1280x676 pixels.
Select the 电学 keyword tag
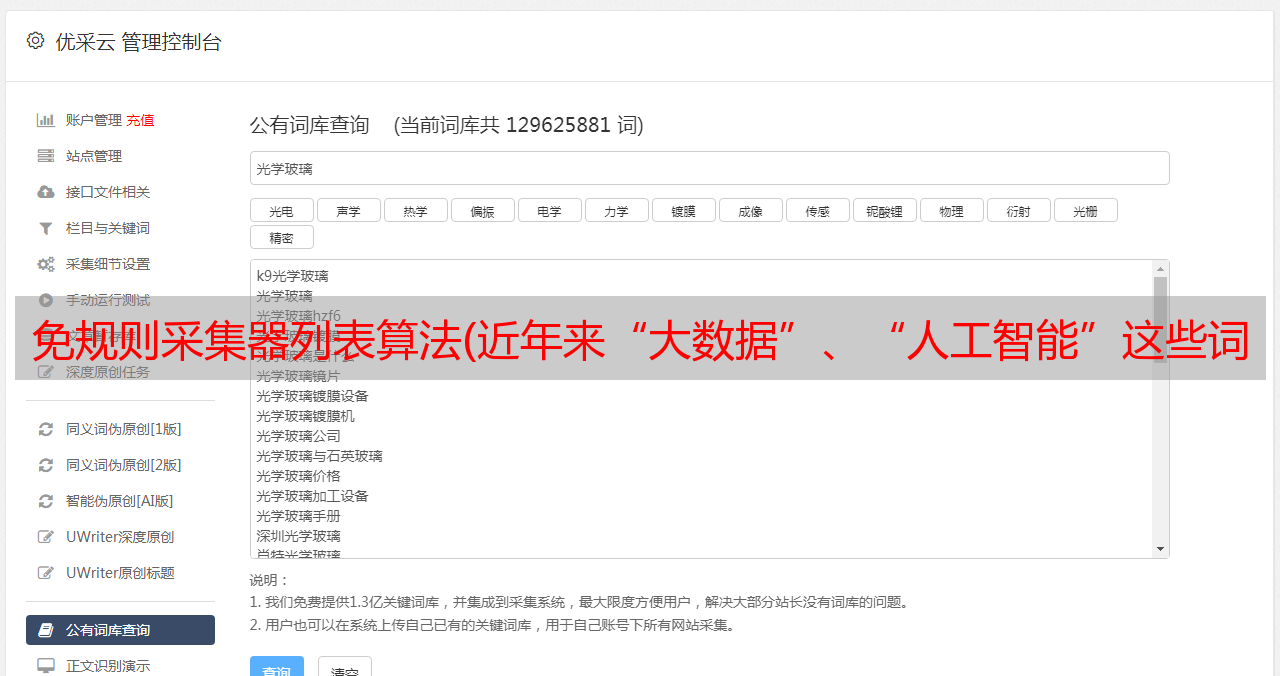tap(549, 210)
